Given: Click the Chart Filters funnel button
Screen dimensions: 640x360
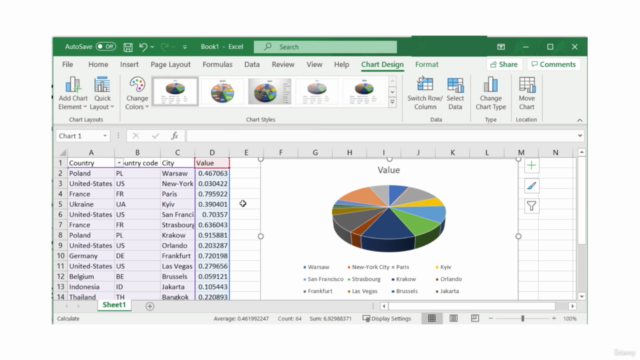Looking at the screenshot, I should [x=531, y=206].
